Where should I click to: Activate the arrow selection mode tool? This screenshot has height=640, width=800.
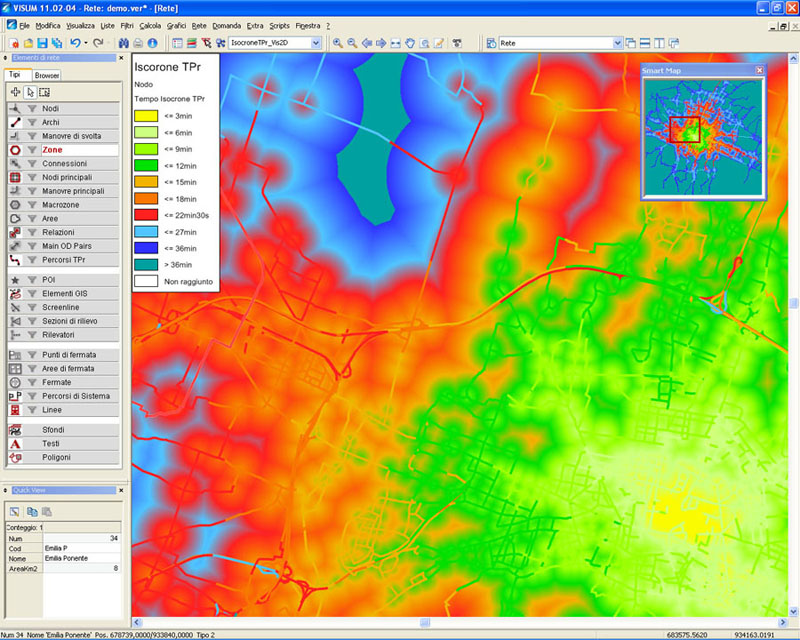[30, 92]
